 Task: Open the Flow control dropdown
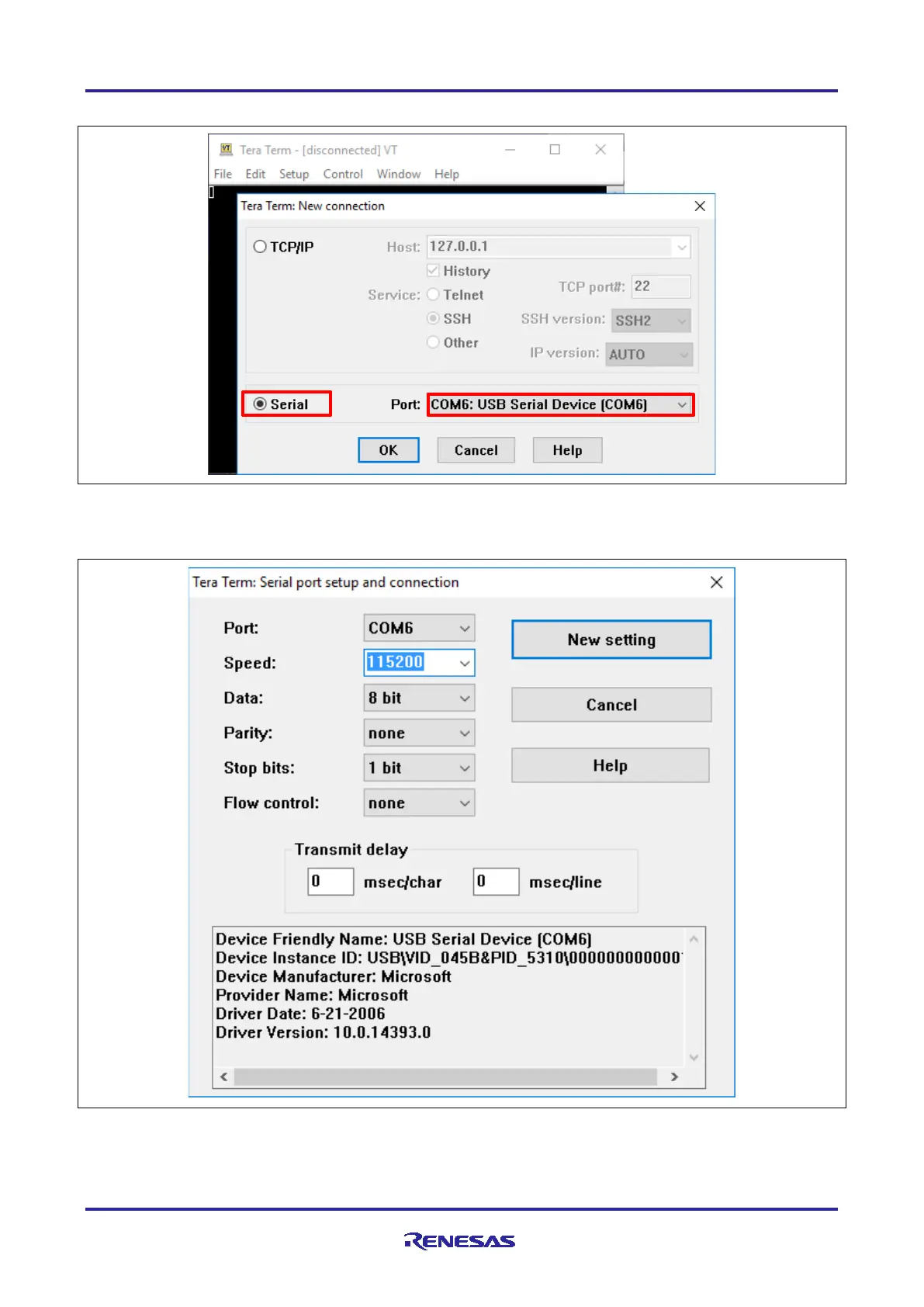pyautogui.click(x=419, y=803)
